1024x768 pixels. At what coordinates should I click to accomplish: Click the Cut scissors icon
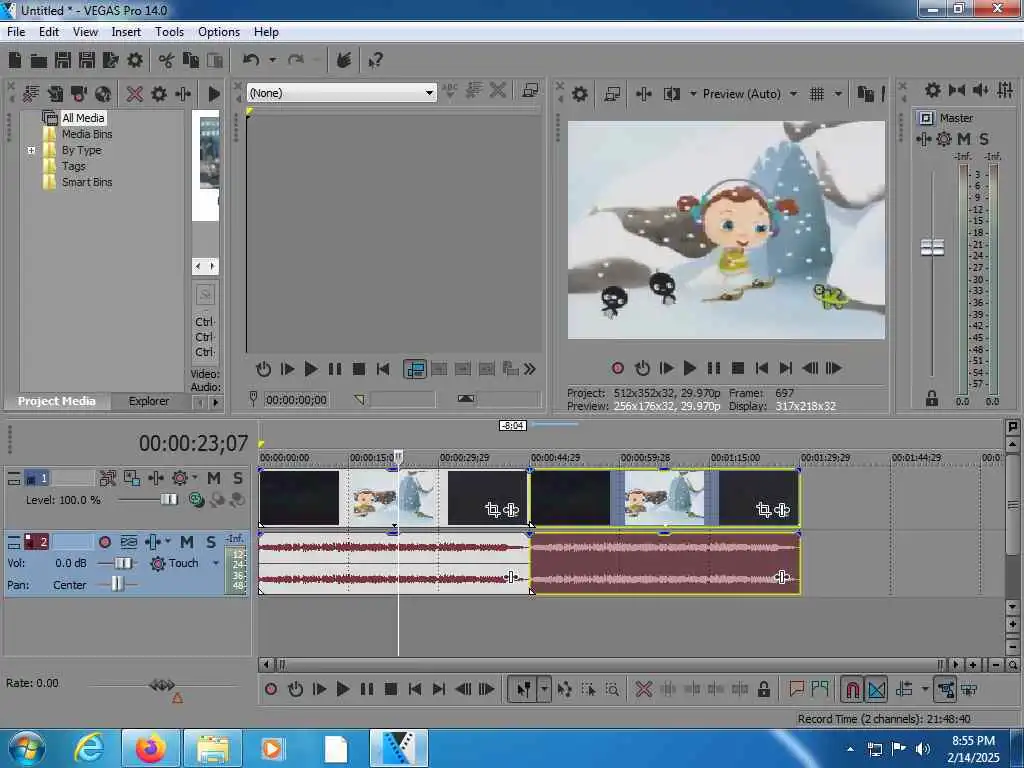click(167, 61)
